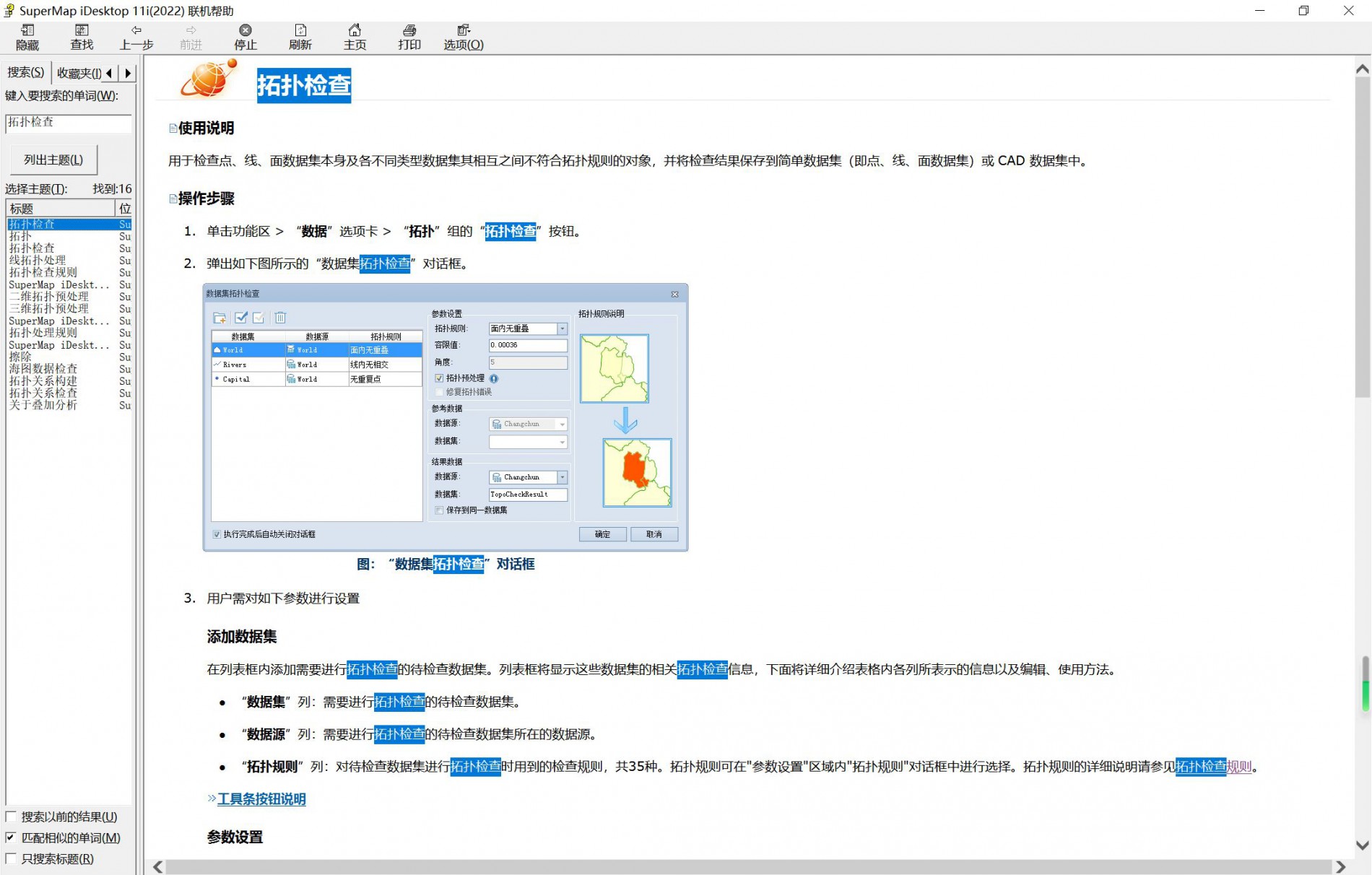Click the vertical scrollbar down arrow
Screen dimensions: 1372x875
click(1362, 845)
